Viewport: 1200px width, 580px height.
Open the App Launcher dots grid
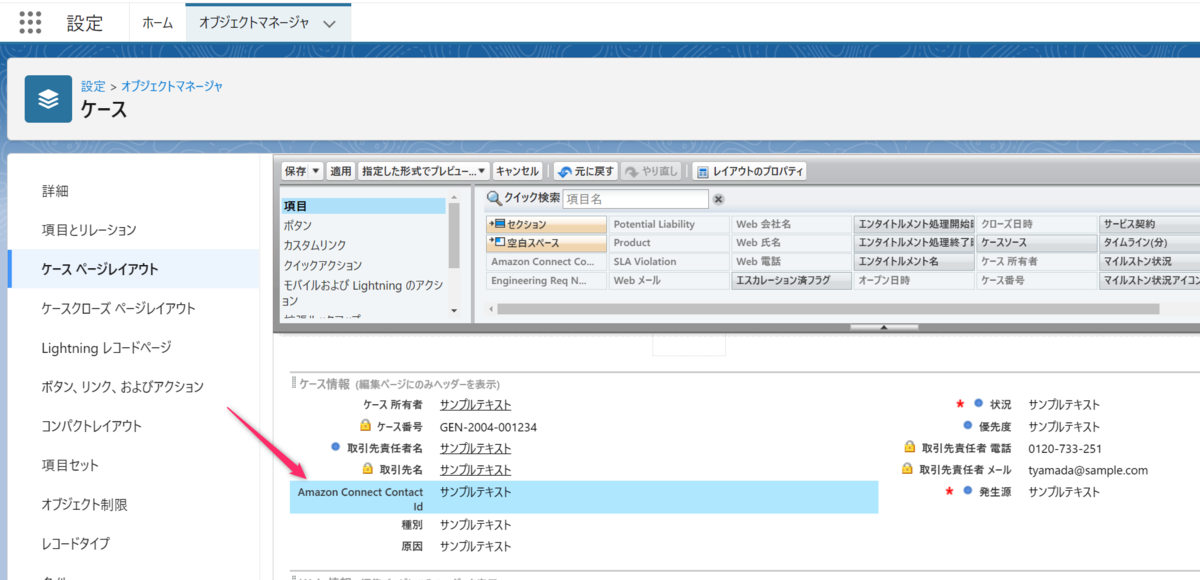30,22
